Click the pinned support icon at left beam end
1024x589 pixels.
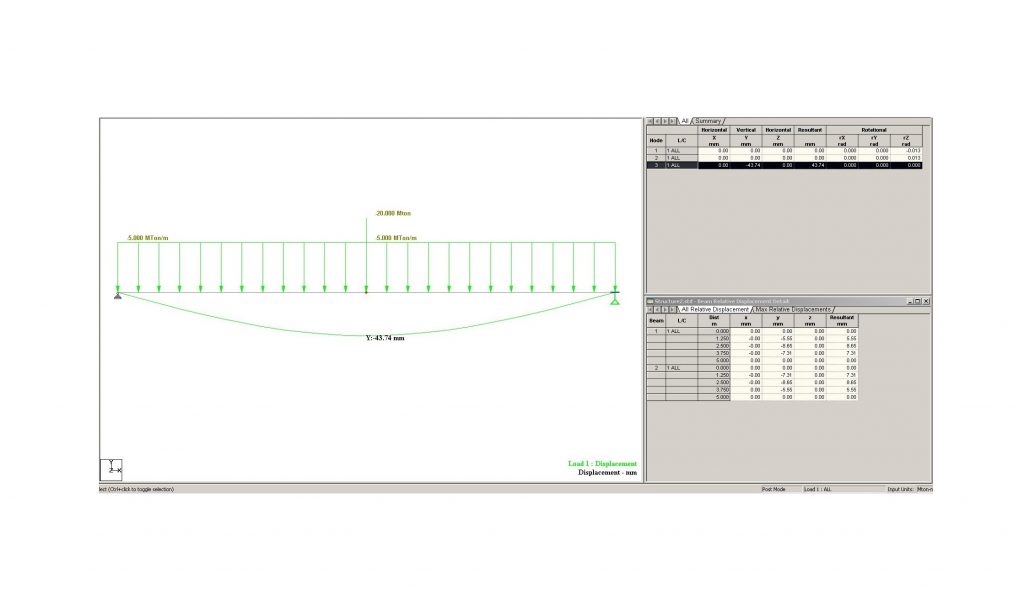(118, 293)
